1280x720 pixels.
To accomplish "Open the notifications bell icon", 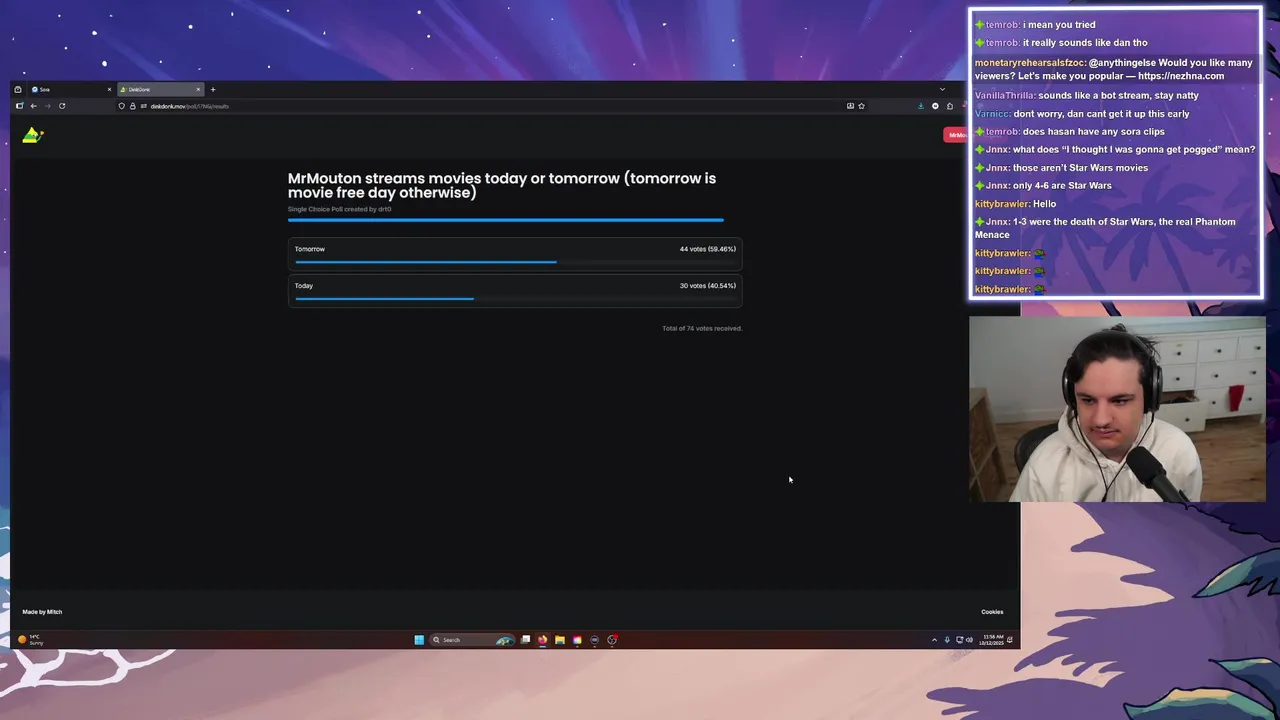I will pyautogui.click(x=1010, y=640).
